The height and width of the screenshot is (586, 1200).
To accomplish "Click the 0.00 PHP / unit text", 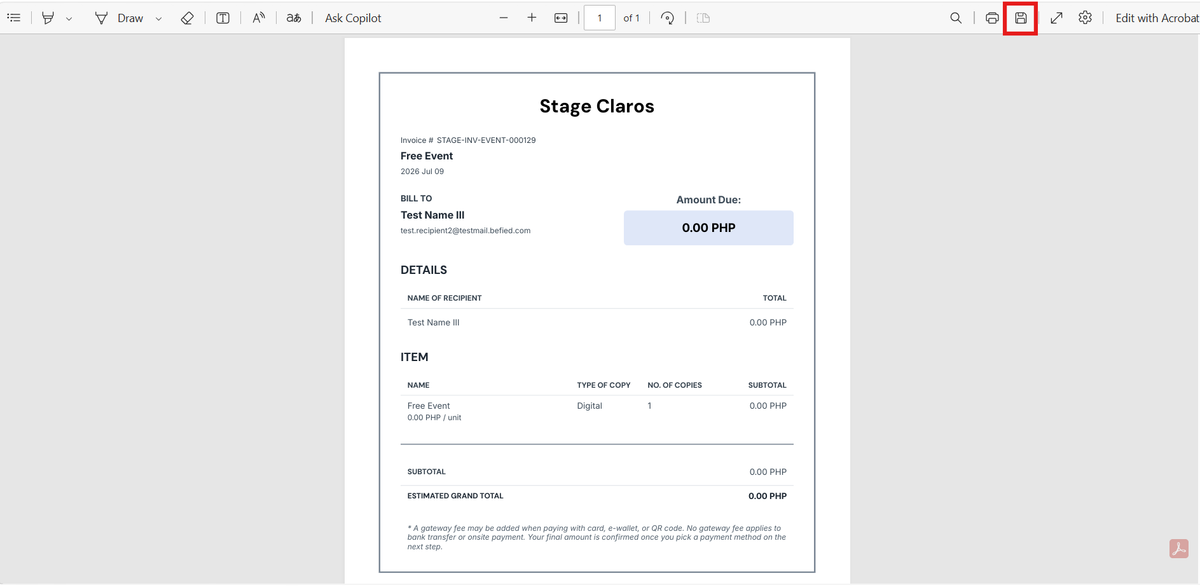I will point(435,418).
